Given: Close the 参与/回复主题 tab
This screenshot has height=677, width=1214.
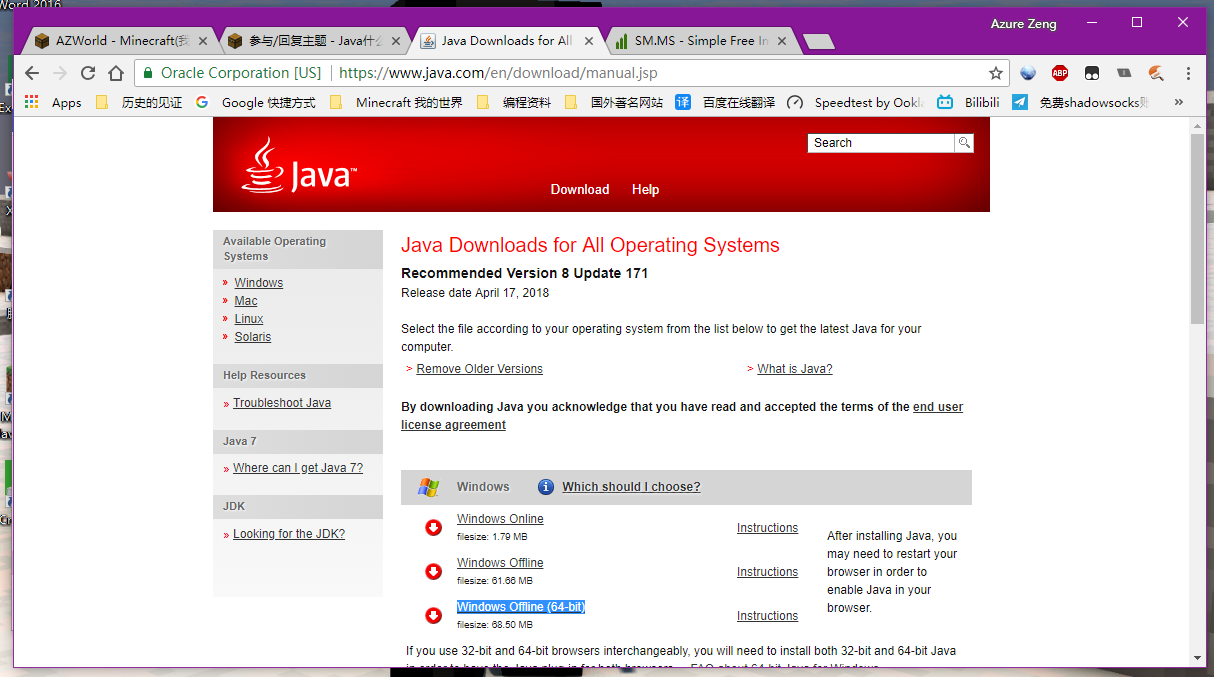Looking at the screenshot, I should [396, 41].
